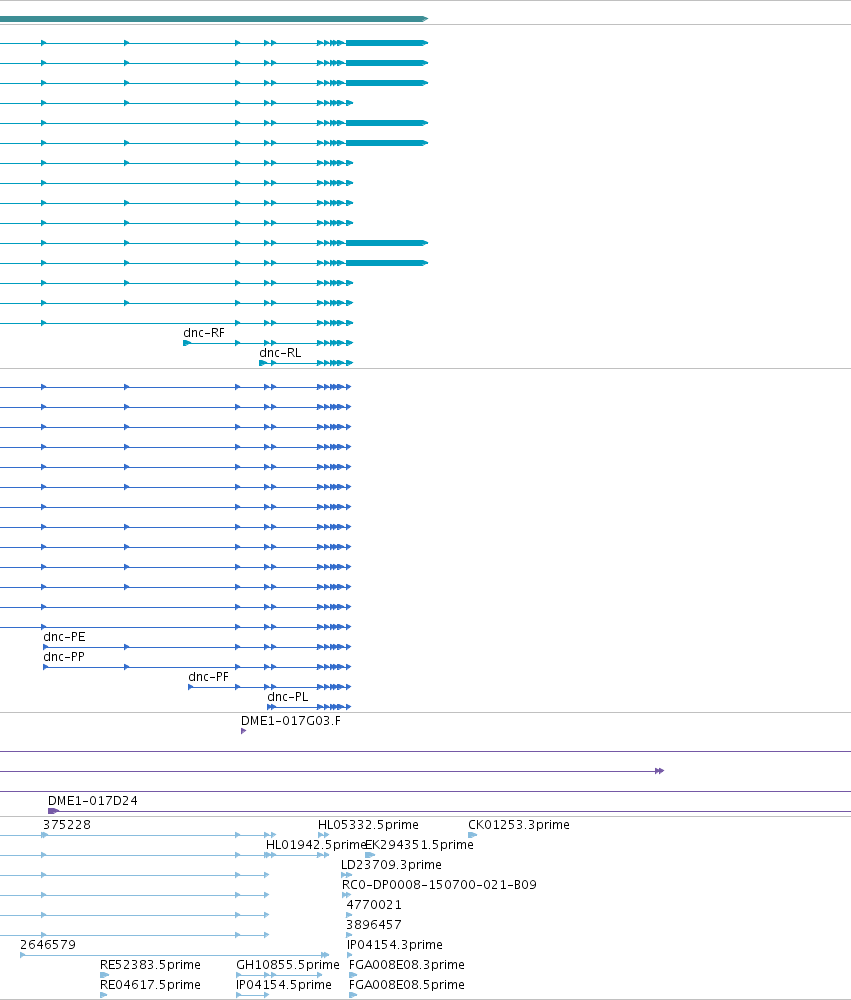The image size is (851, 1000).
Task: Select the FGA008E08.5prime label
Action: point(406,985)
